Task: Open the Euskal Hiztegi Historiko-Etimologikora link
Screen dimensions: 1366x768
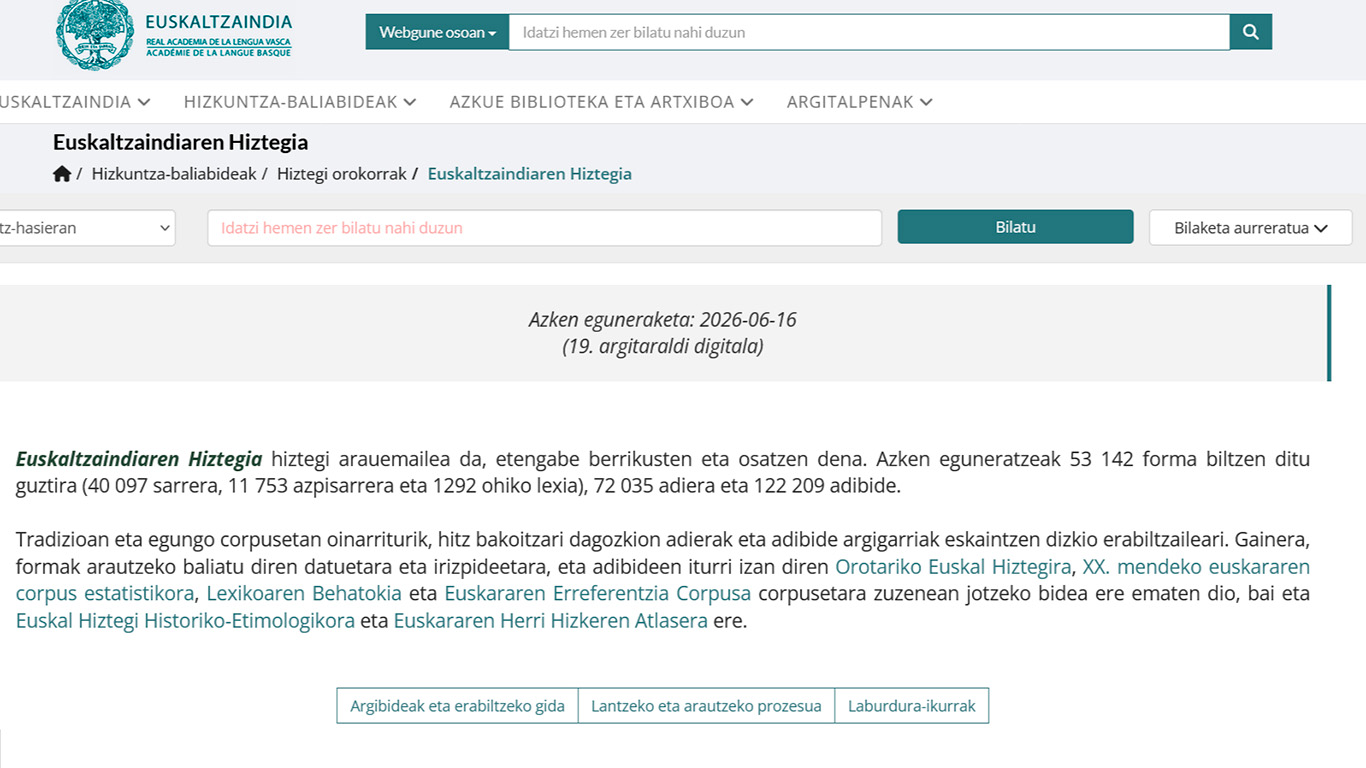Action: click(x=185, y=621)
